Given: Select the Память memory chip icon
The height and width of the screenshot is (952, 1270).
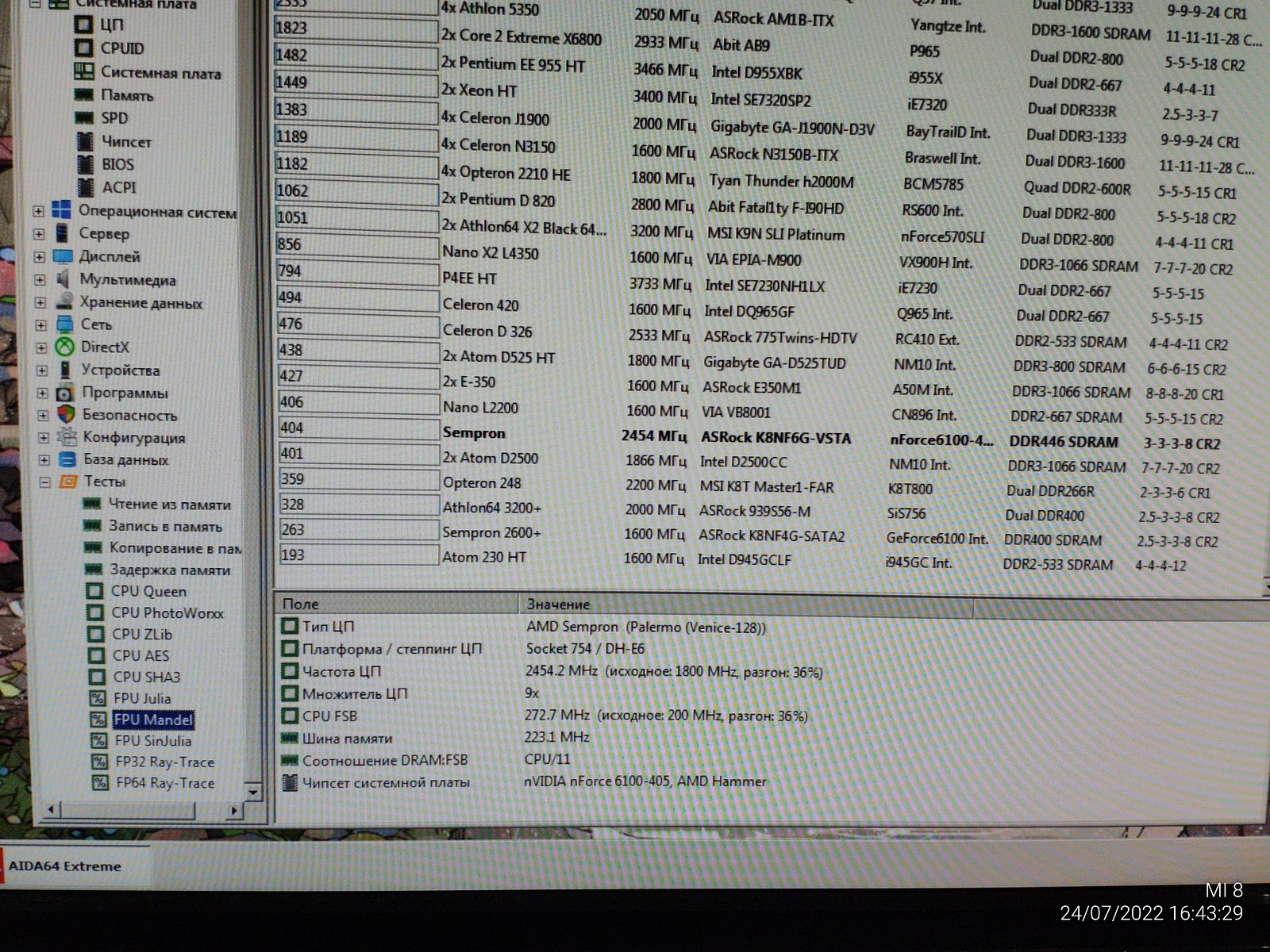Looking at the screenshot, I should [84, 95].
